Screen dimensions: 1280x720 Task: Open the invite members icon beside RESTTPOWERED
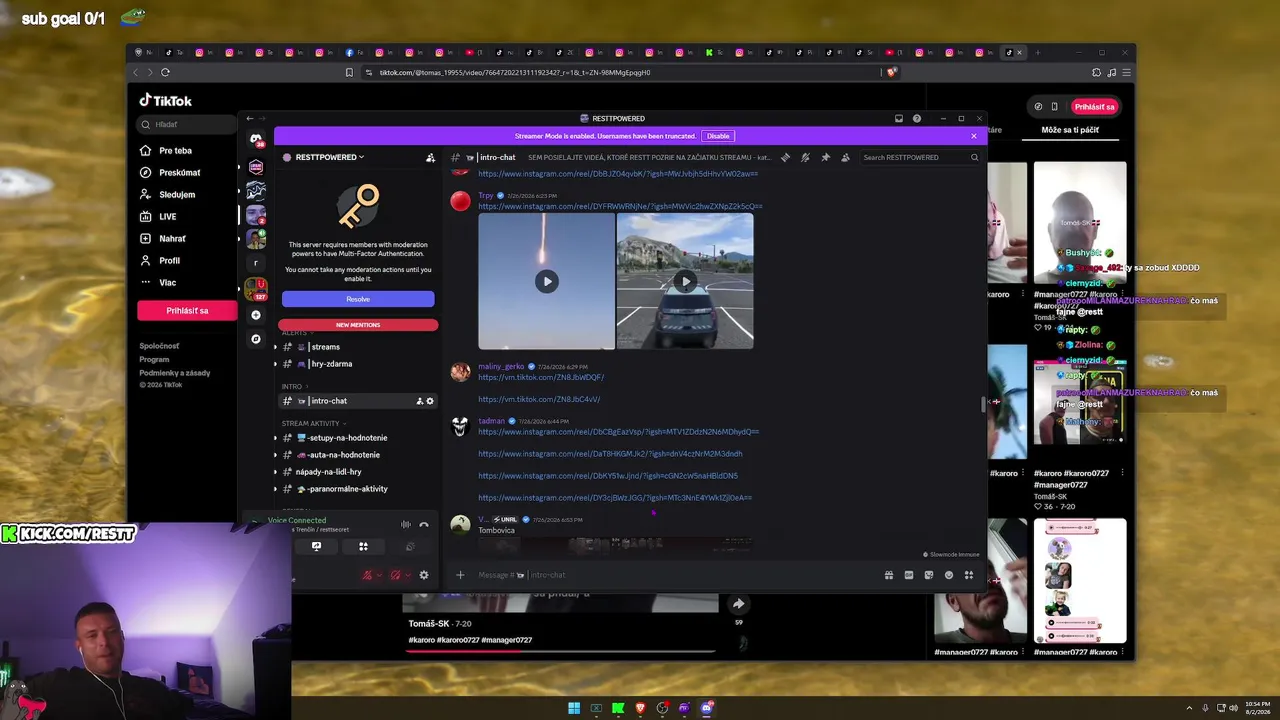point(430,157)
